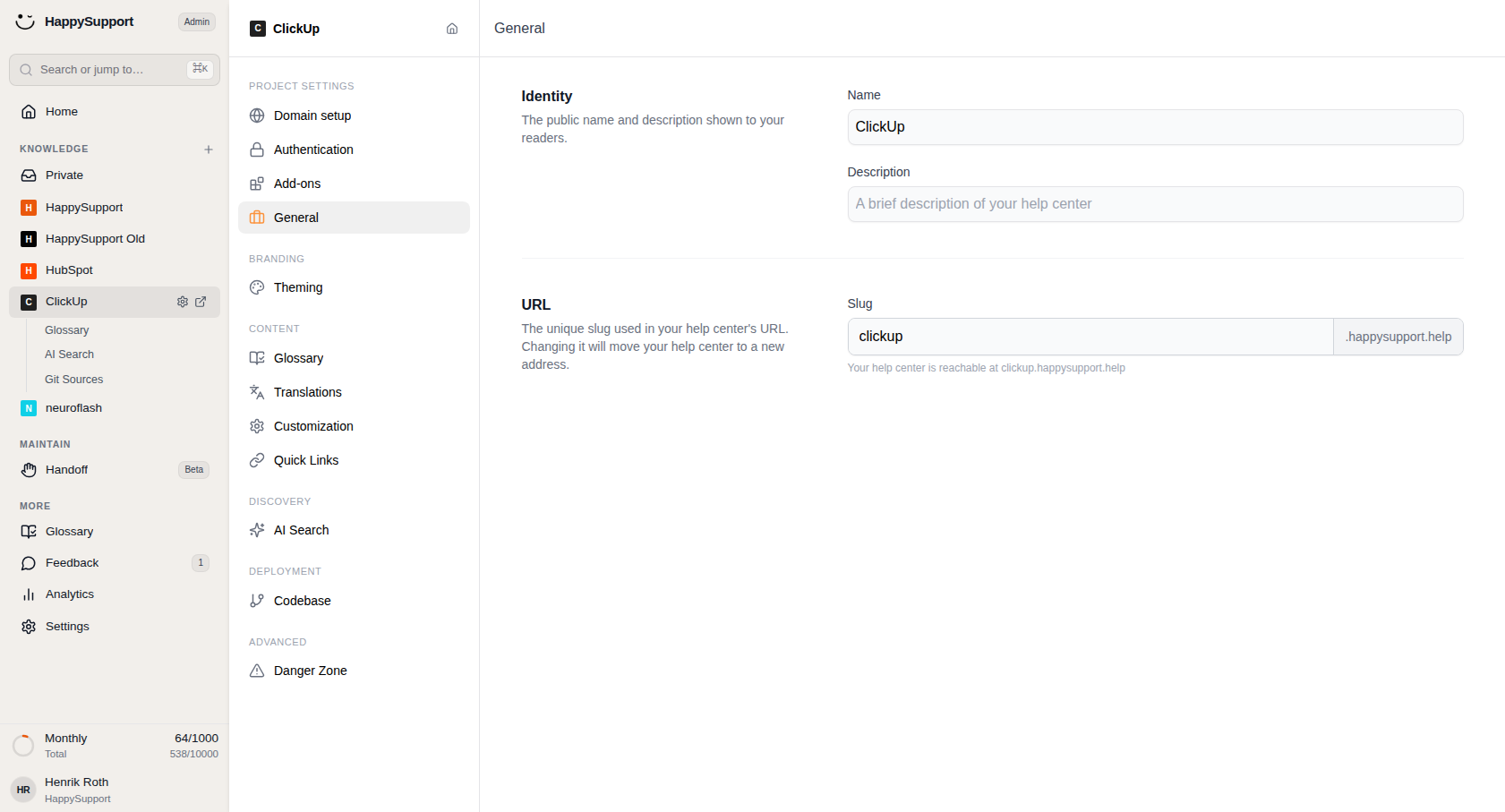Click the General page title

519,29
